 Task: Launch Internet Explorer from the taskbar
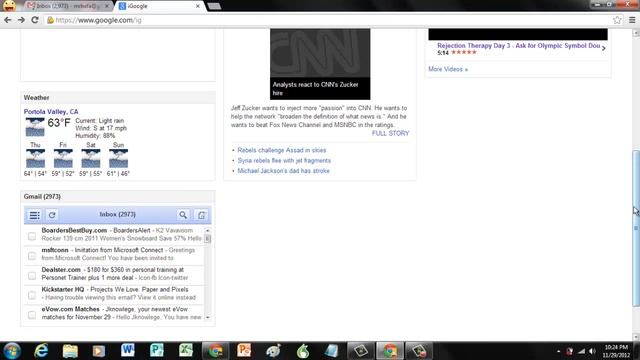tap(41, 351)
